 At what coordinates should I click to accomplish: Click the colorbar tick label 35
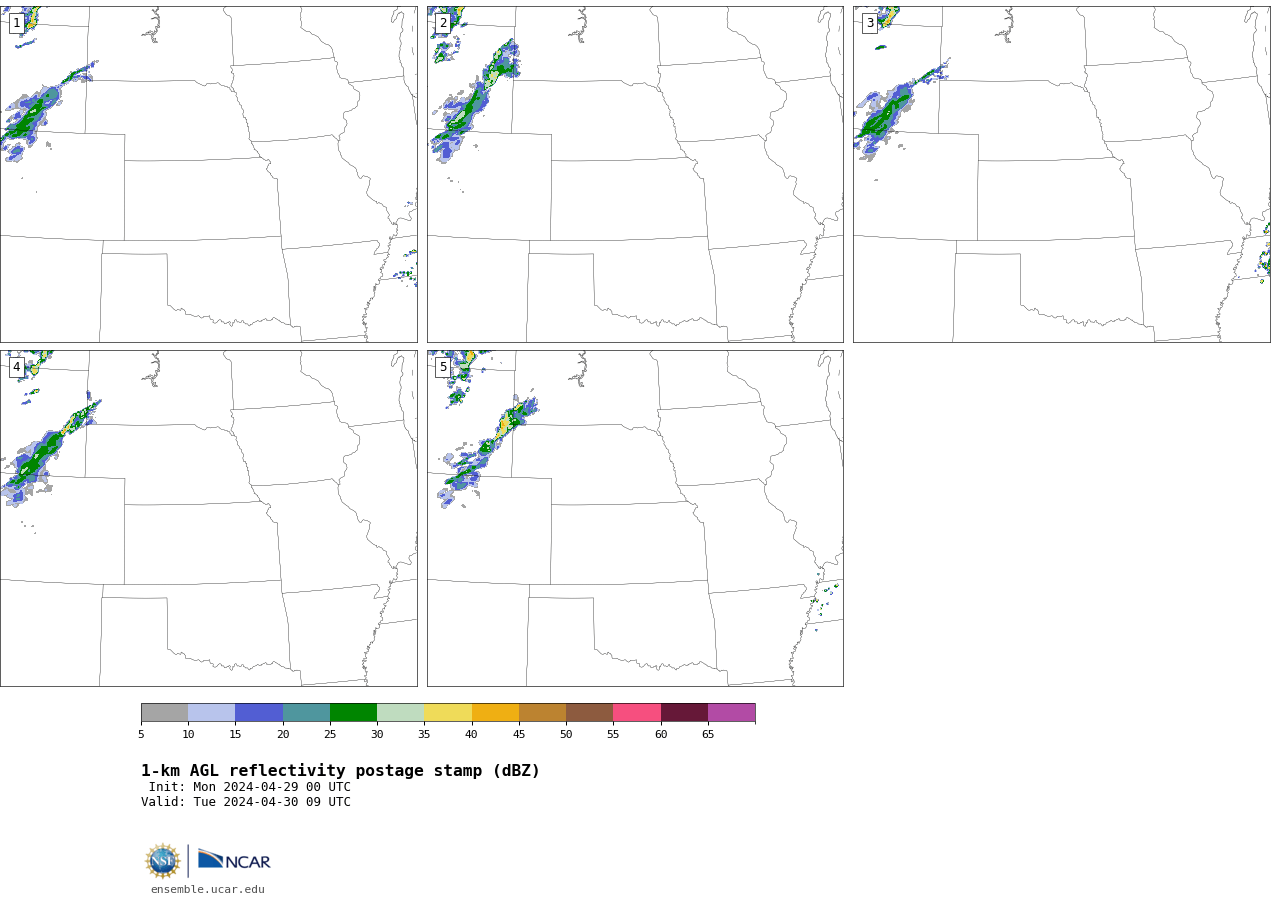(x=424, y=735)
